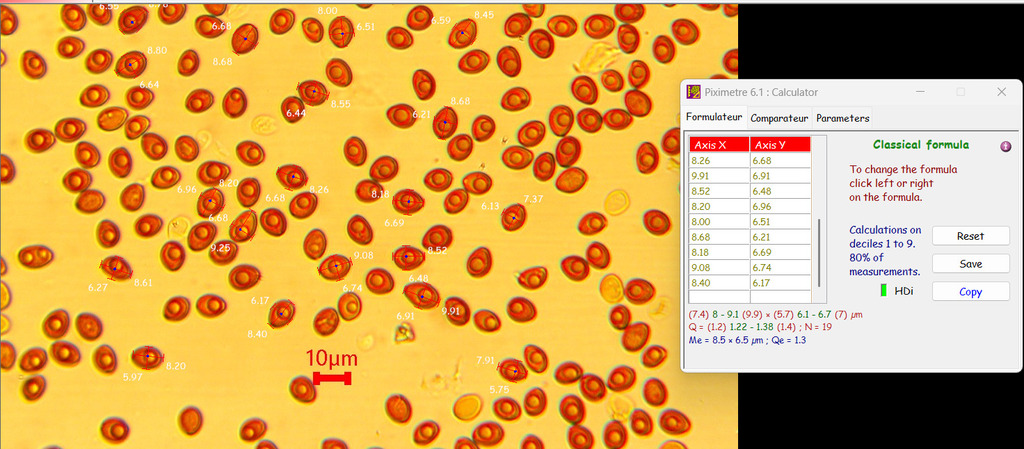This screenshot has height=449, width=1024.
Task: Select the 8.52 cell in the Axis X column
Action: click(720, 191)
